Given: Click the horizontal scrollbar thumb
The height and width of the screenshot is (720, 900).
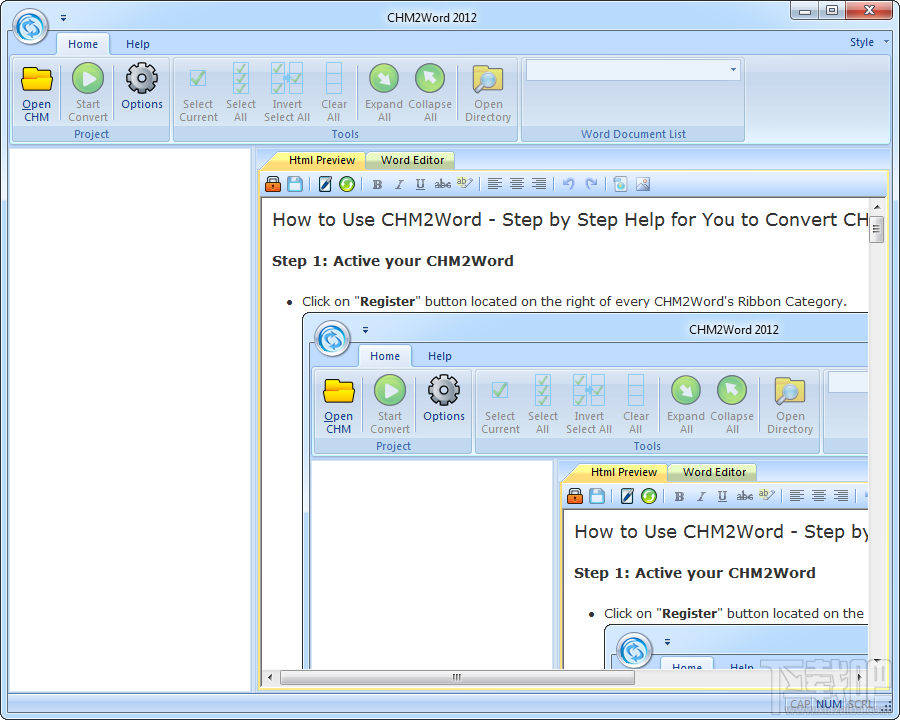Looking at the screenshot, I should (457, 678).
